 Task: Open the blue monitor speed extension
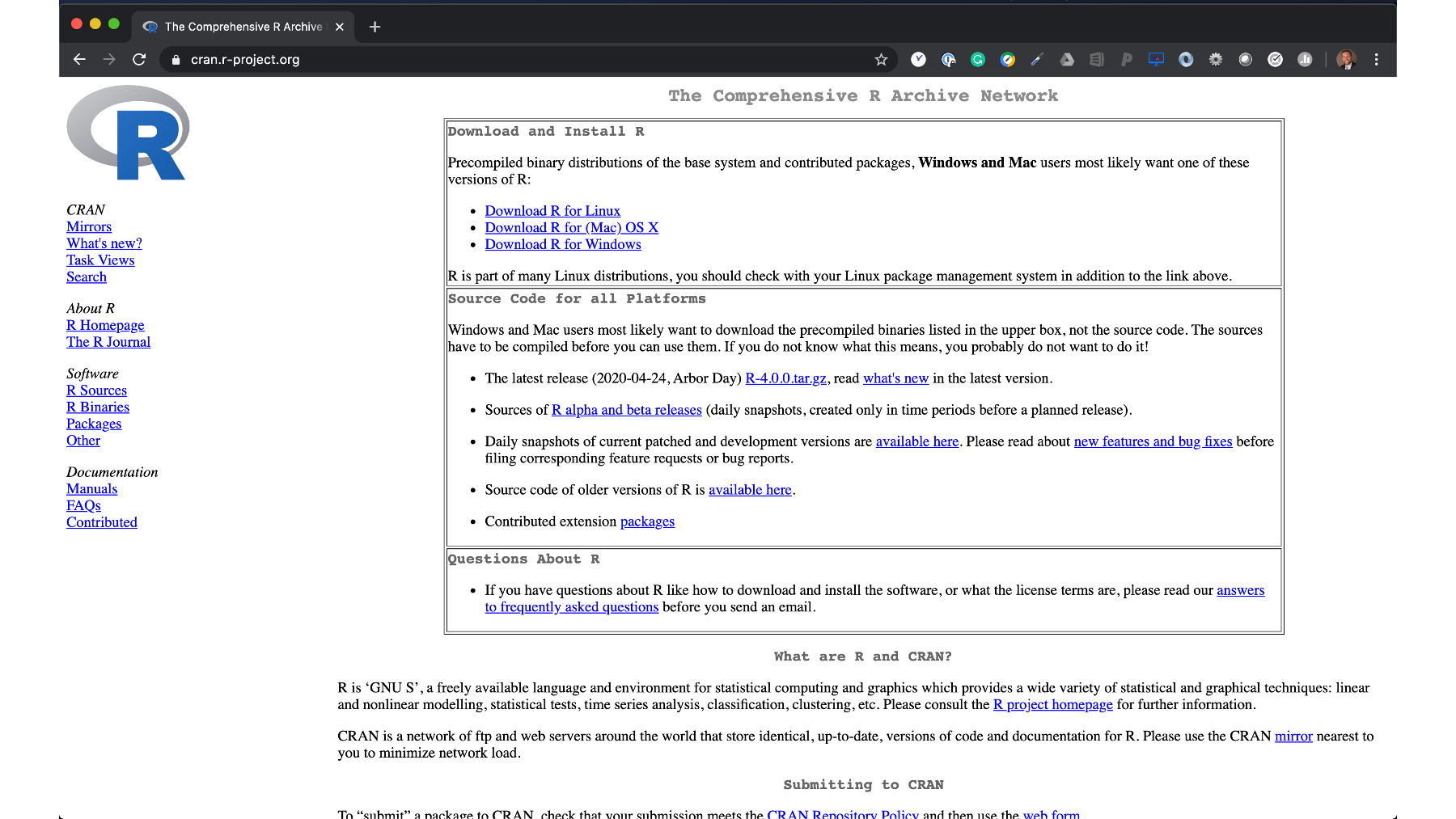click(1156, 59)
